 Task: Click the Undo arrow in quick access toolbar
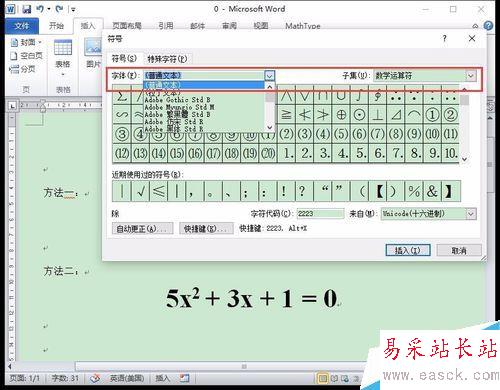[x=40, y=9]
